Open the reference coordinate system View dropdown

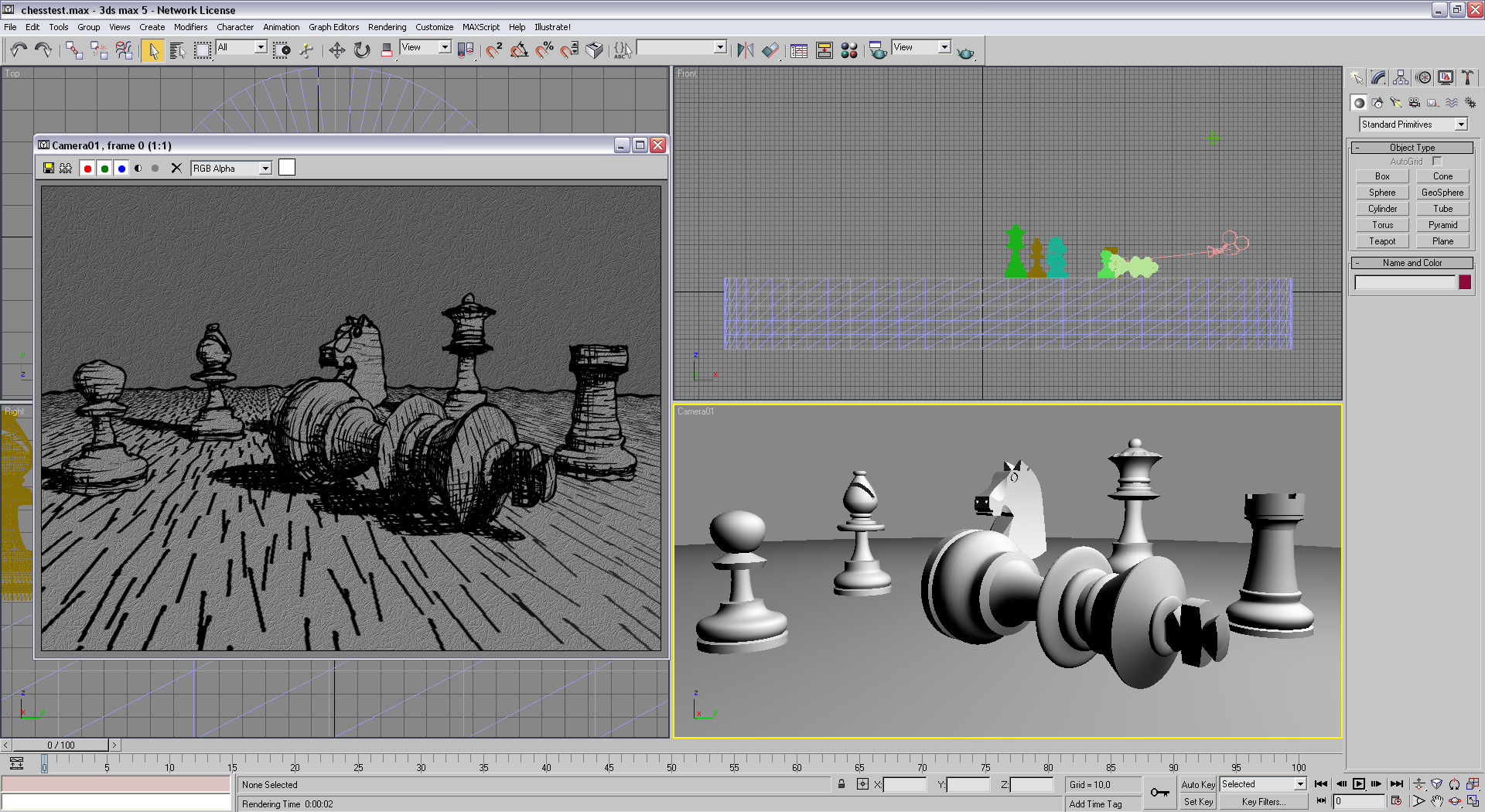425,47
